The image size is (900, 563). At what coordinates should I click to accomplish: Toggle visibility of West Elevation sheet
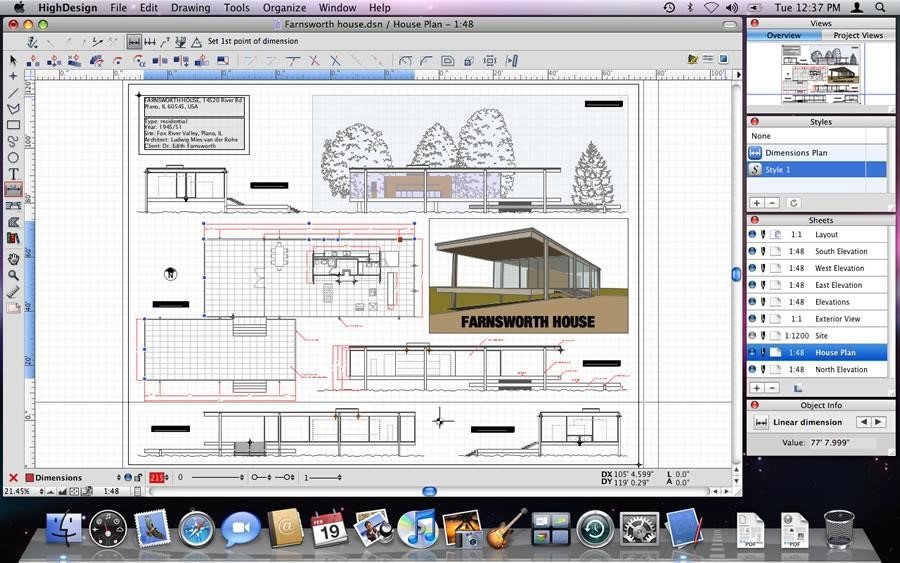pos(752,267)
